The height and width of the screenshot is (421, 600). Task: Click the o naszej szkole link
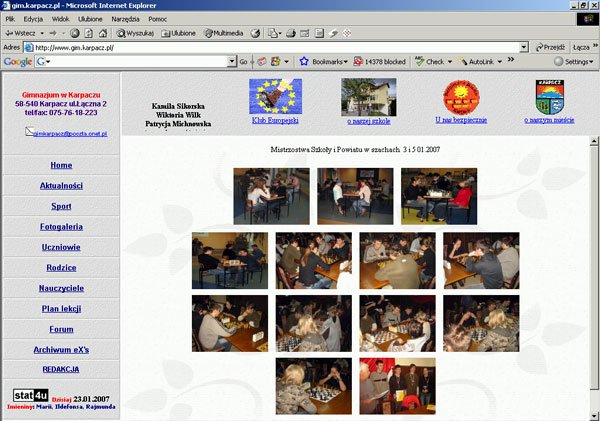point(369,121)
